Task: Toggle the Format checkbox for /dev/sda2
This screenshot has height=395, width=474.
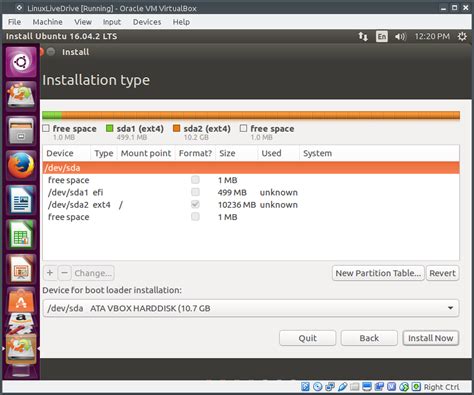Action: point(195,204)
